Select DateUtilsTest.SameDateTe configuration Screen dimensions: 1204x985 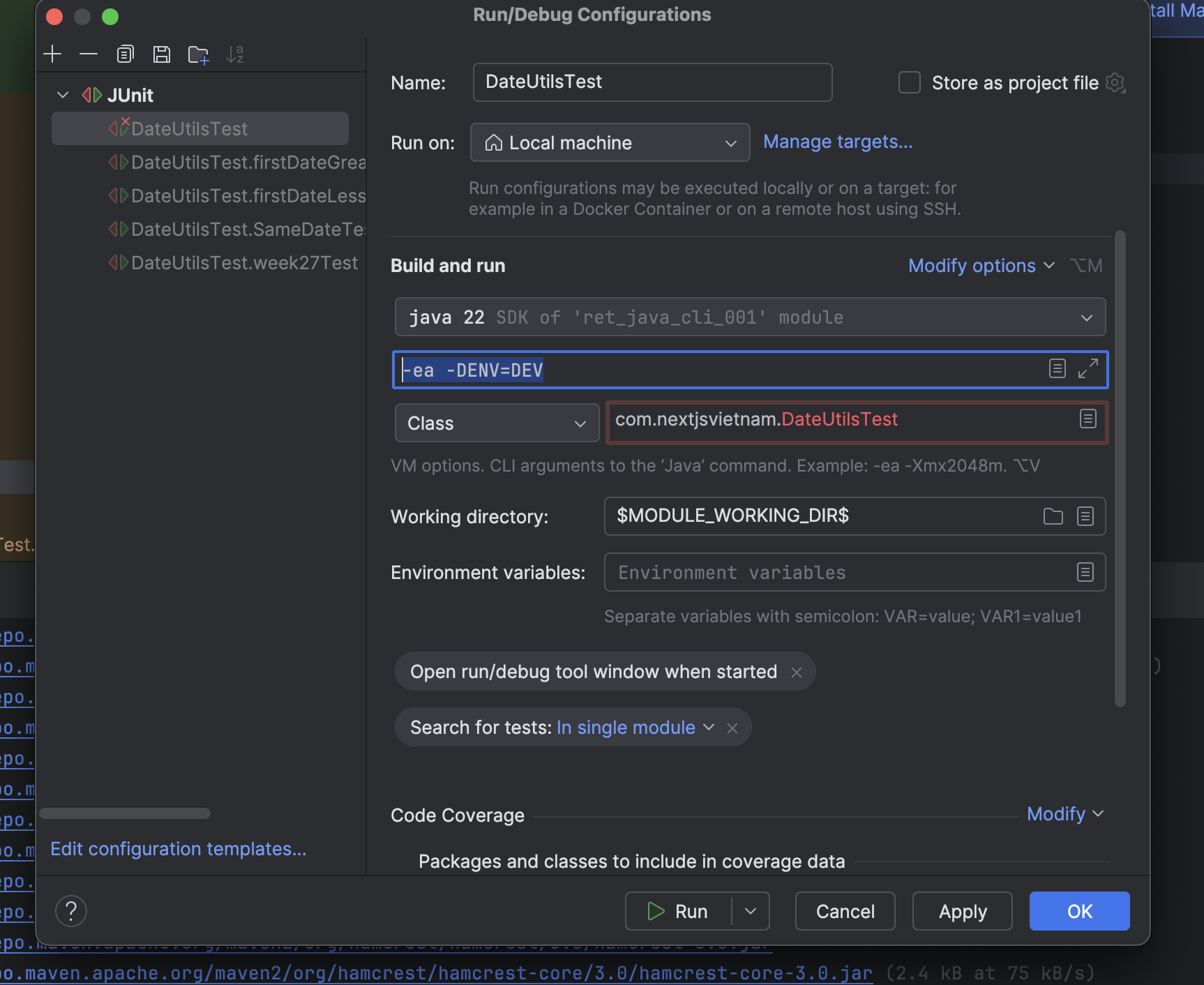click(x=237, y=230)
